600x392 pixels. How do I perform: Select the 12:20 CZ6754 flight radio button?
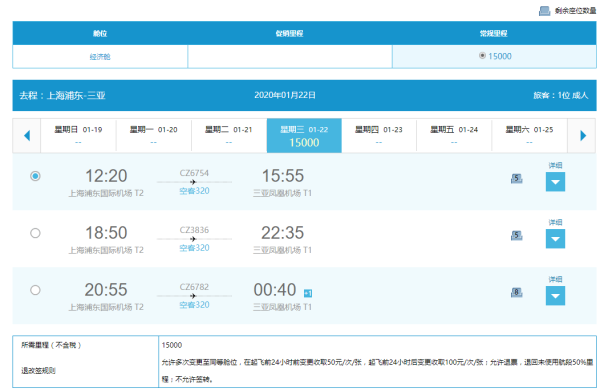coord(35,176)
